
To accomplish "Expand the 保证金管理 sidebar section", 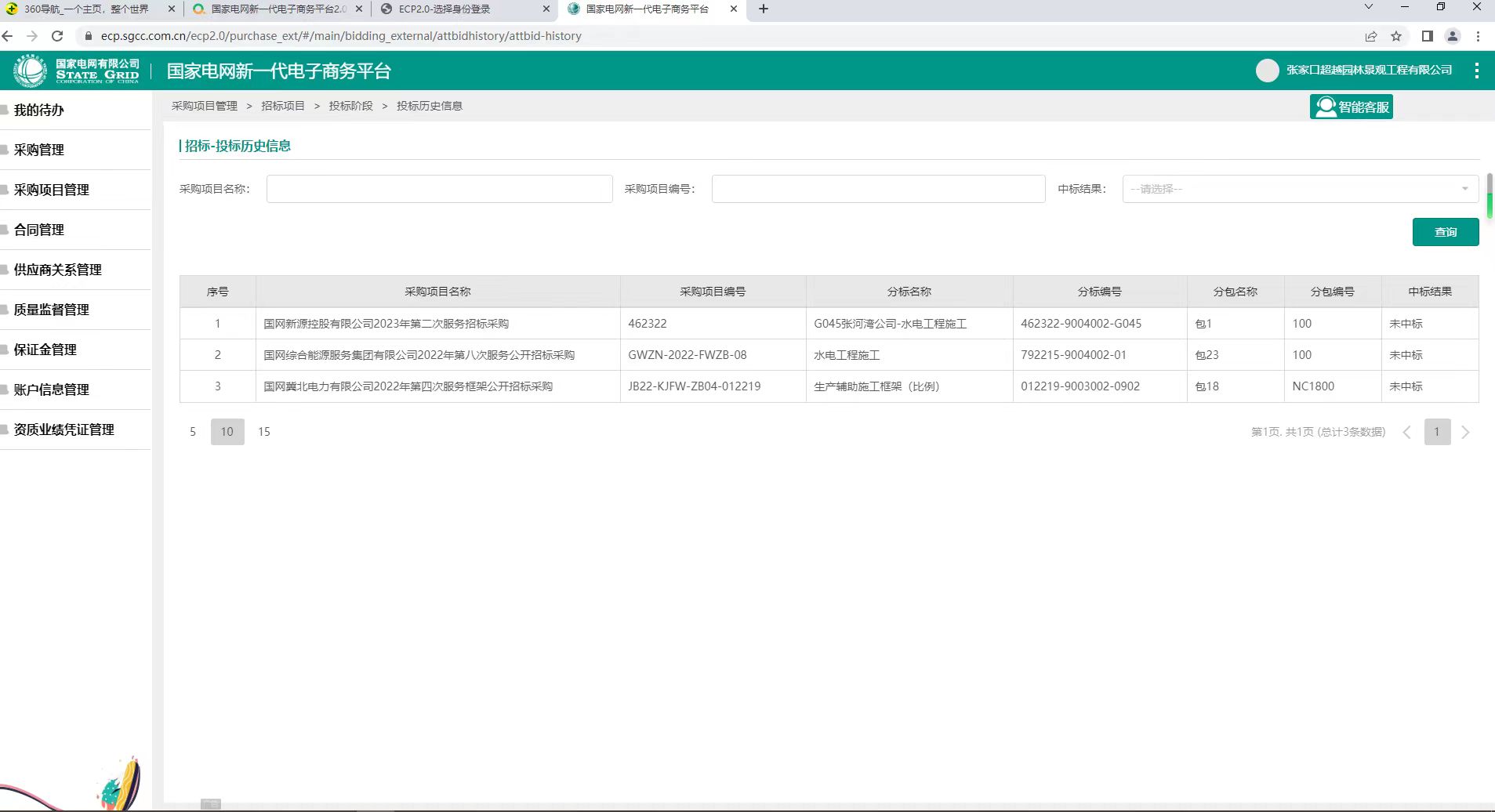I will click(x=45, y=350).
